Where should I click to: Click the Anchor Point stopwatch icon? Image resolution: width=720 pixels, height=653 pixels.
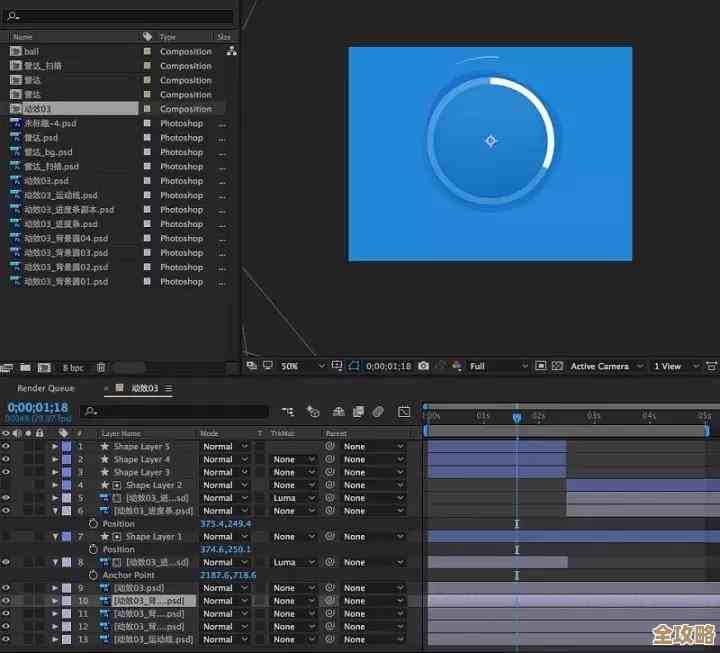tap(93, 575)
